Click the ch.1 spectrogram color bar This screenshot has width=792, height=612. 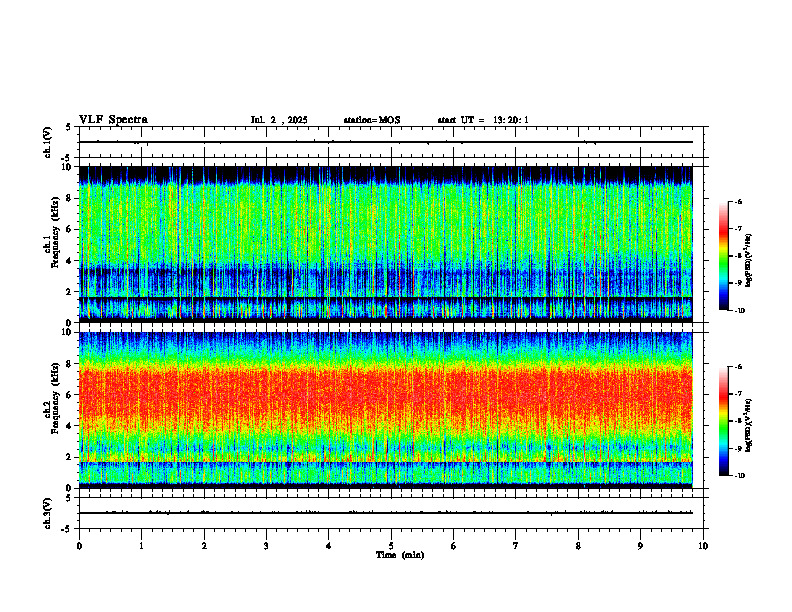[723, 256]
